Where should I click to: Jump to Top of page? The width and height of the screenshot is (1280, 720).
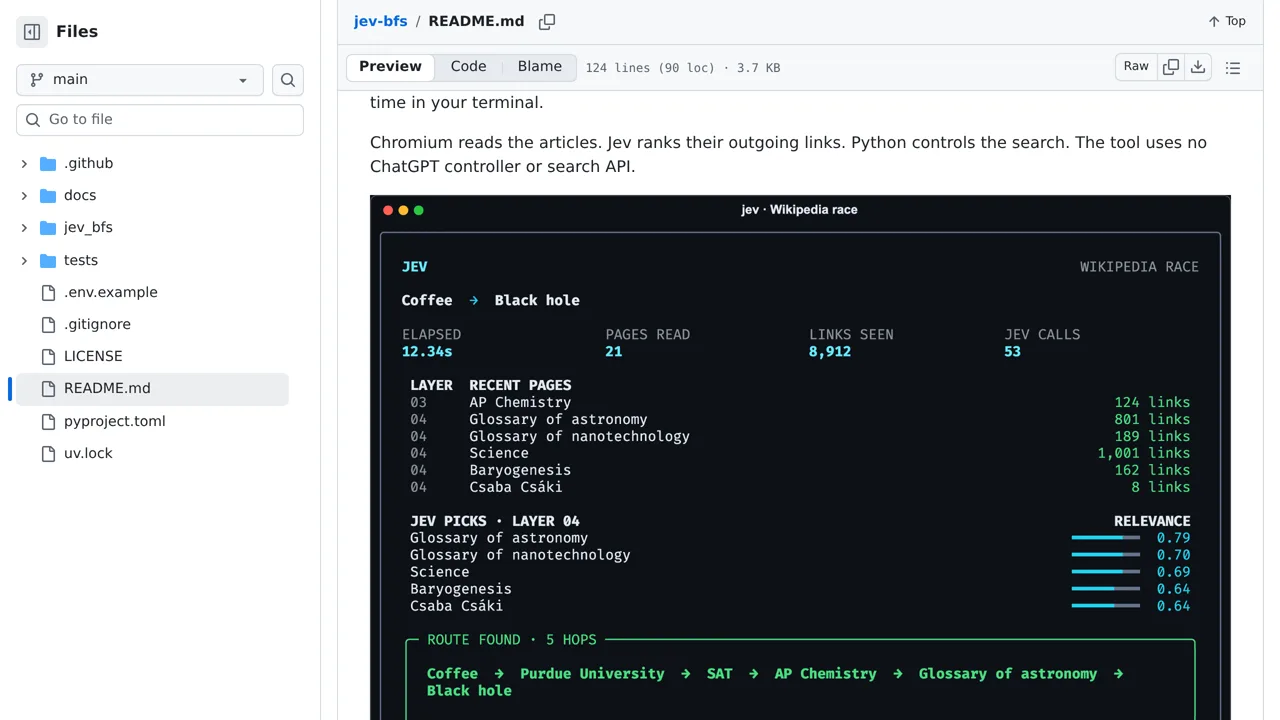point(1227,21)
